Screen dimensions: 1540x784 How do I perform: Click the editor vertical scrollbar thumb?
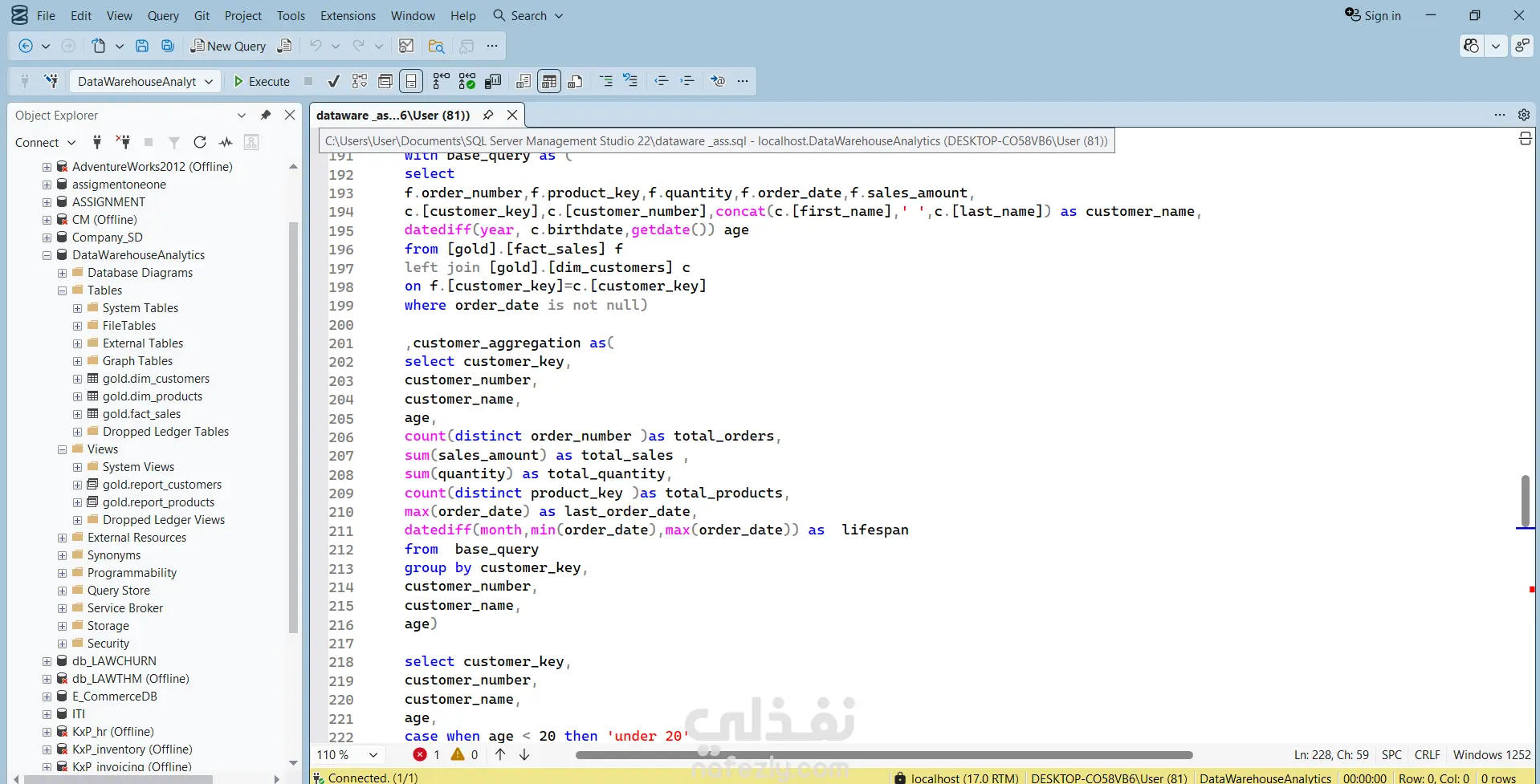[1525, 501]
